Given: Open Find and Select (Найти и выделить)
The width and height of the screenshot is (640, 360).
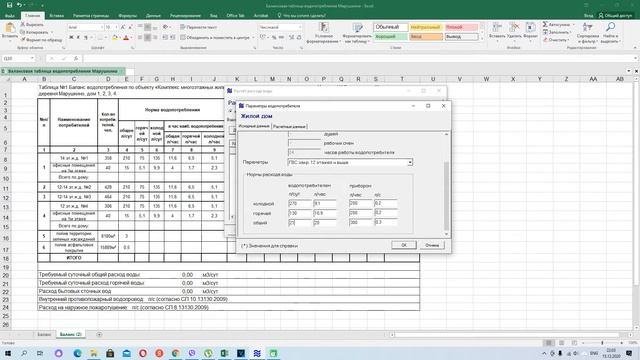Looking at the screenshot, I should 611,33.
